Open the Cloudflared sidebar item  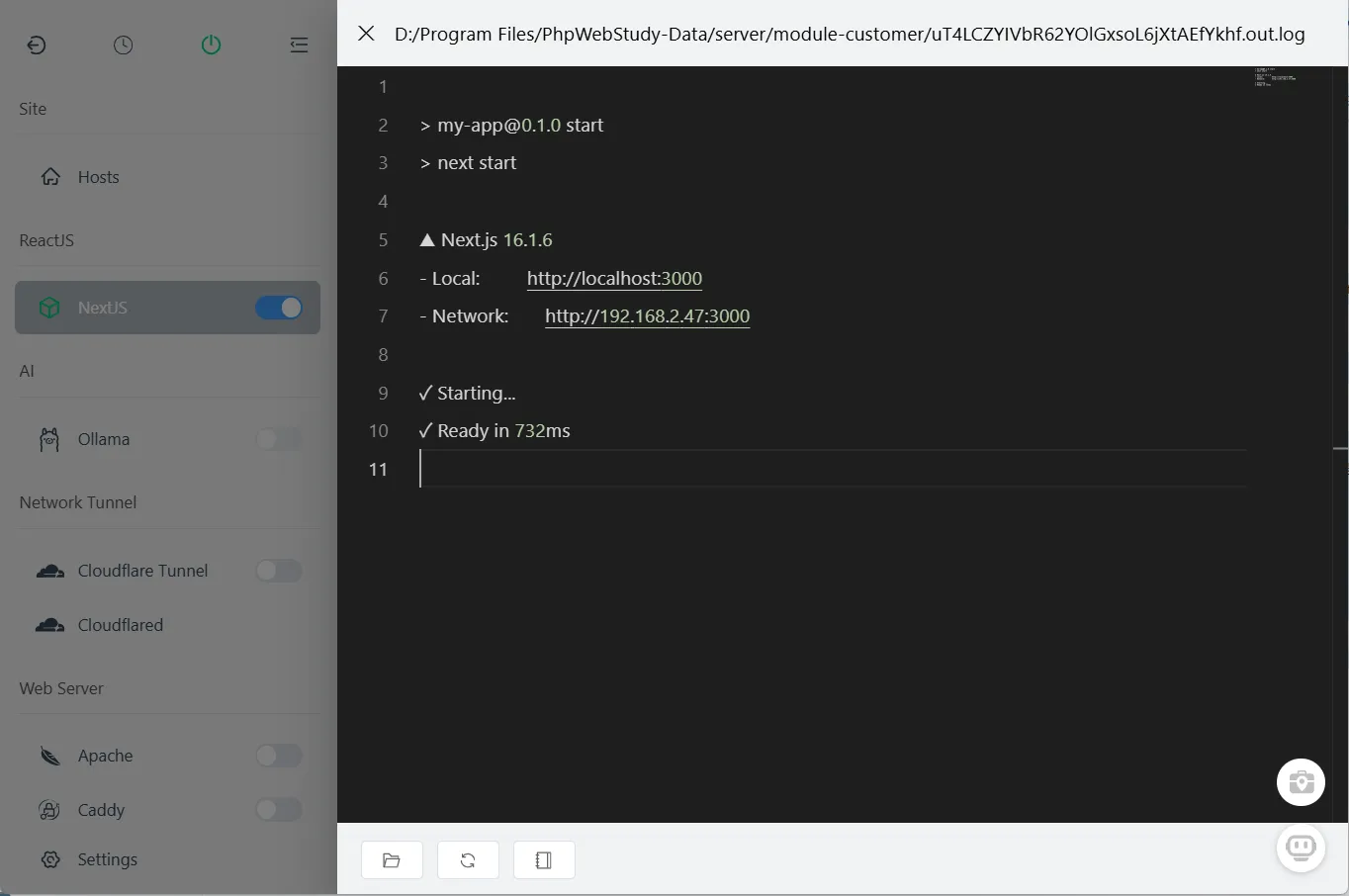coord(120,625)
